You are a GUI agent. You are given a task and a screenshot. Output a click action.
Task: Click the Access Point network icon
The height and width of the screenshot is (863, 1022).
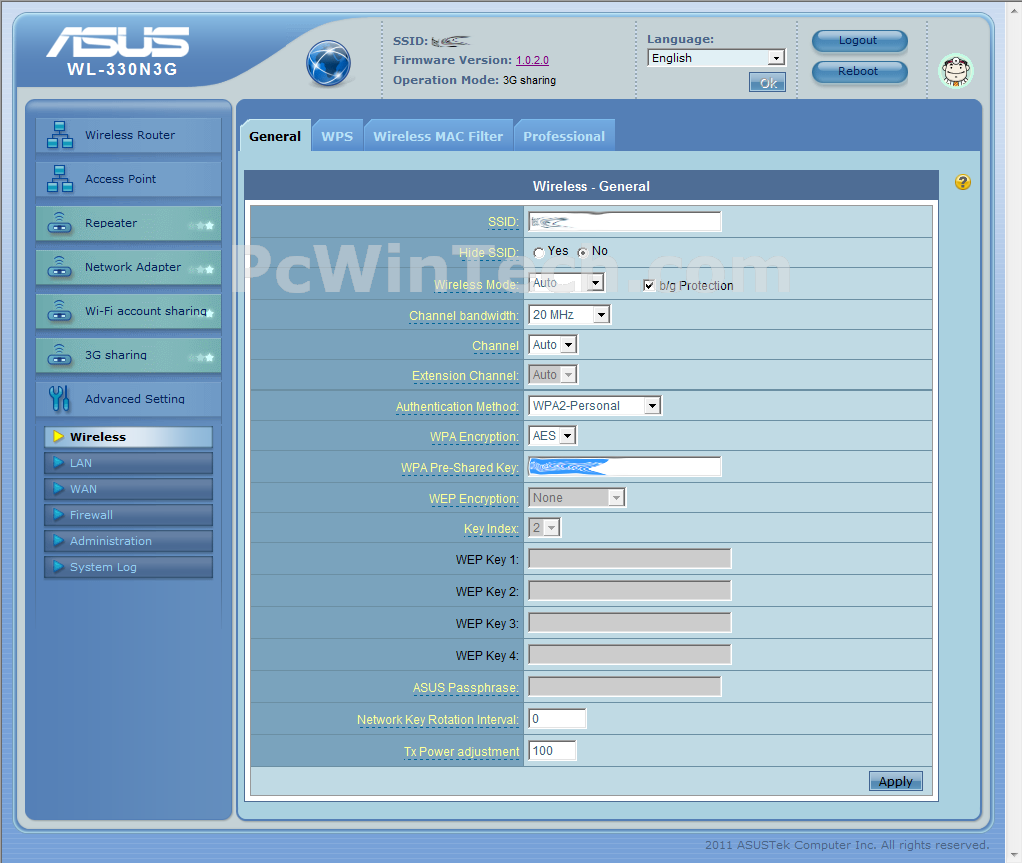point(59,179)
